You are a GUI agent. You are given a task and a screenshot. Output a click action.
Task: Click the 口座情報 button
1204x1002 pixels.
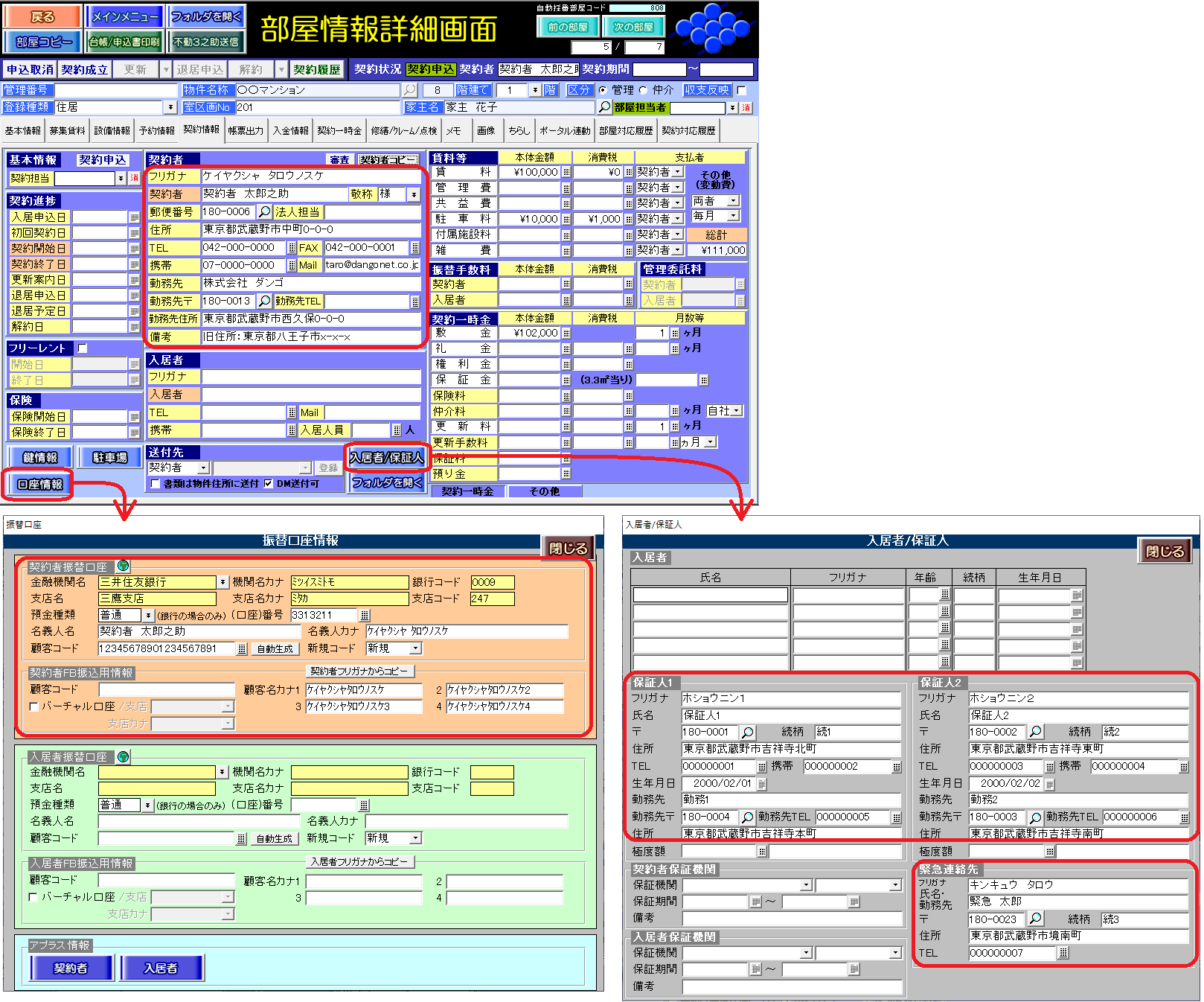coord(41,485)
